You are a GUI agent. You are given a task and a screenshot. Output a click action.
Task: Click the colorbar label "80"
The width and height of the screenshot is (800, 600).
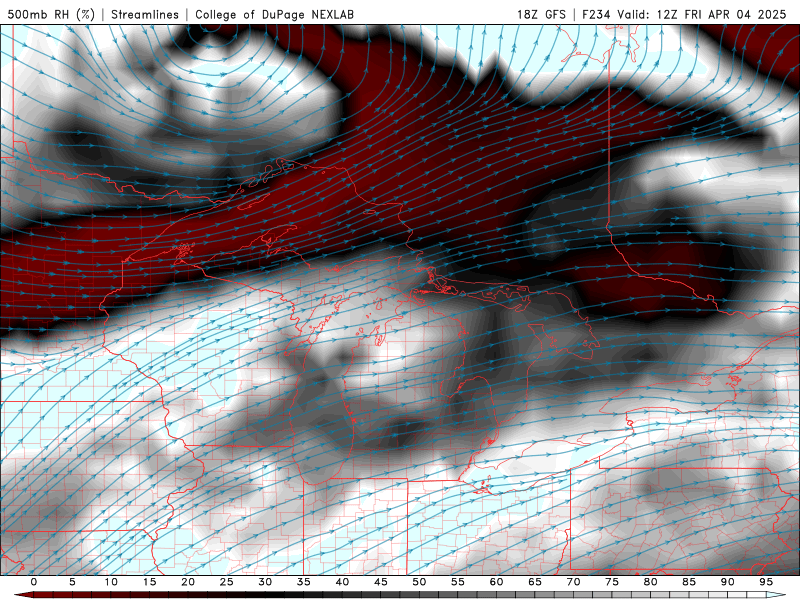pyautogui.click(x=650, y=582)
